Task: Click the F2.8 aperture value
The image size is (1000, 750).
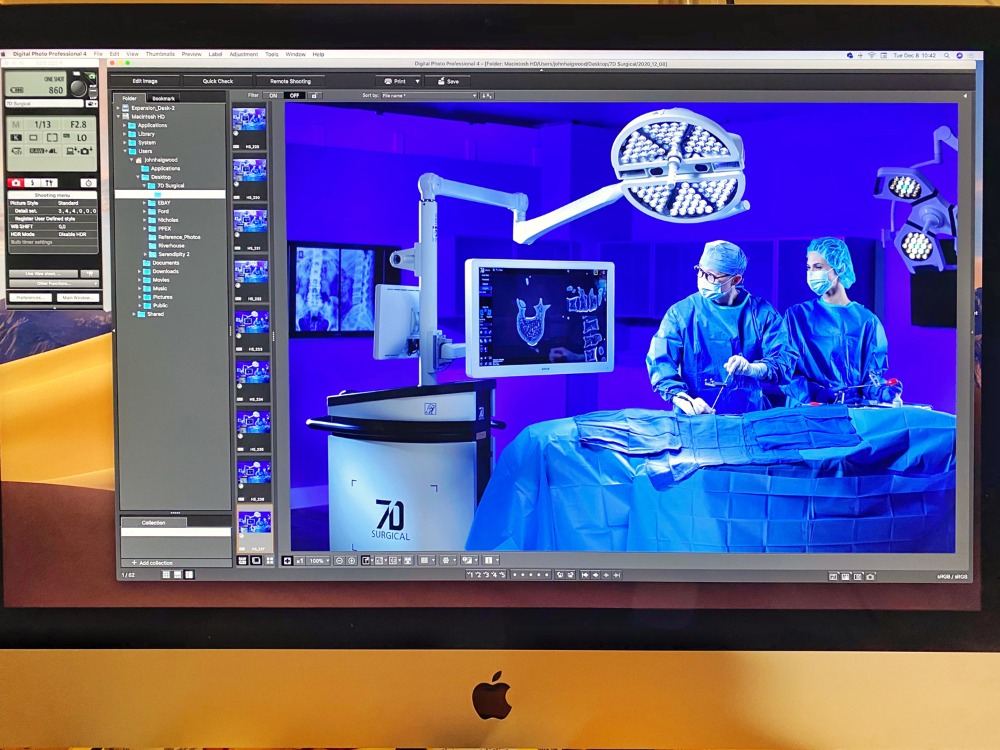Action: pyautogui.click(x=78, y=124)
